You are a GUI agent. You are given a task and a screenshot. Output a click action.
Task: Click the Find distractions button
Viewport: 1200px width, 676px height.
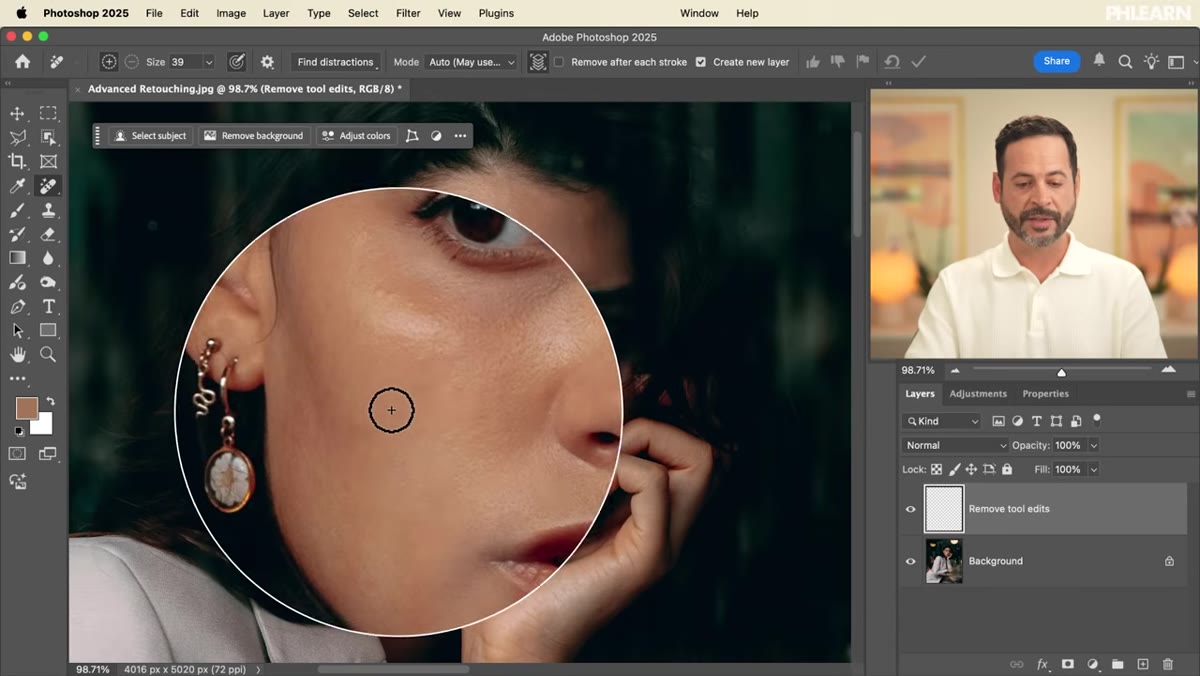pyautogui.click(x=335, y=62)
